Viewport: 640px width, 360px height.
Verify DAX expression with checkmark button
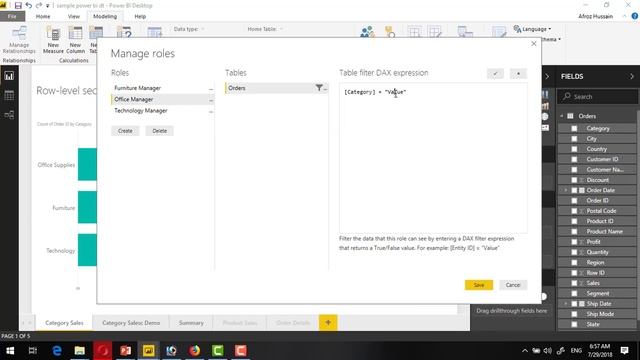click(495, 73)
